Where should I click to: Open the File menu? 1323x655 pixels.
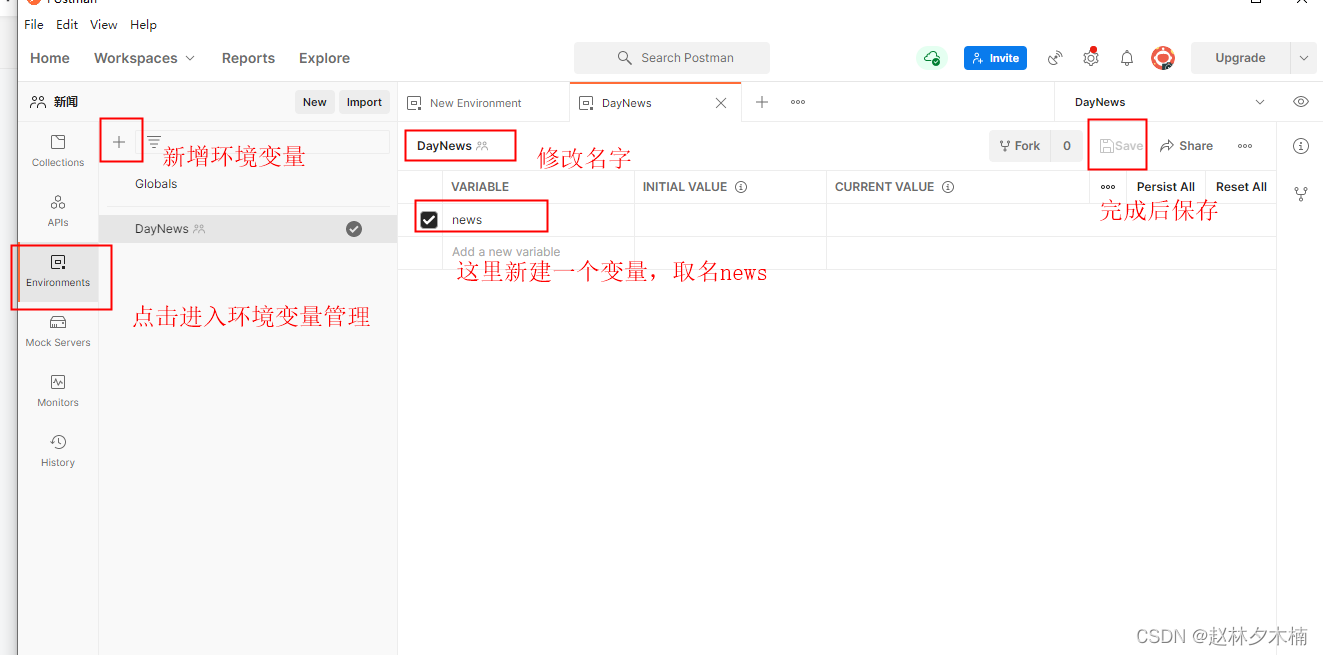click(x=34, y=24)
